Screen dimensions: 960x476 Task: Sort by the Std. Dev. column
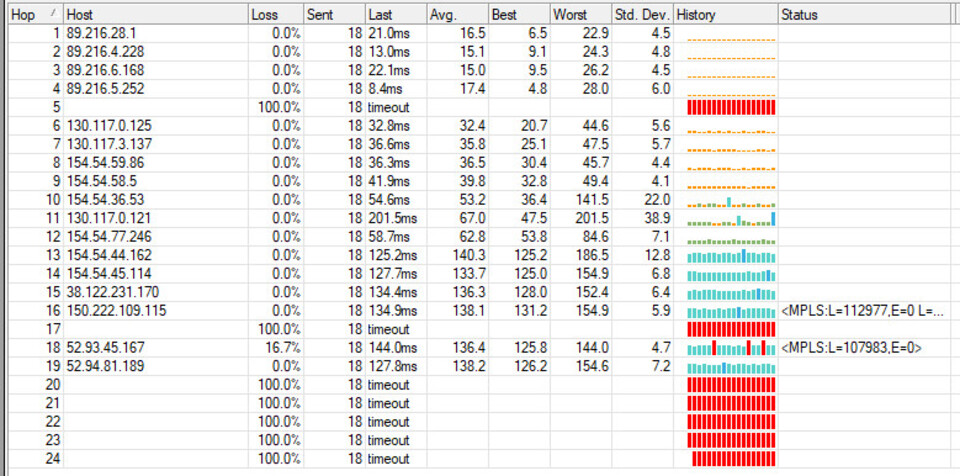pos(640,15)
